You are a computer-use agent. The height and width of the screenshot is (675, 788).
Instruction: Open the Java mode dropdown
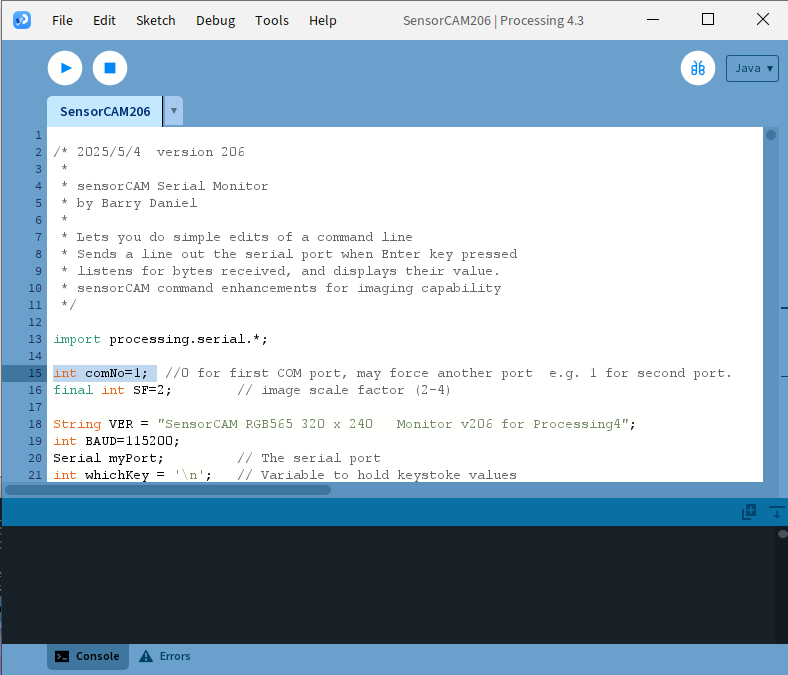752,68
